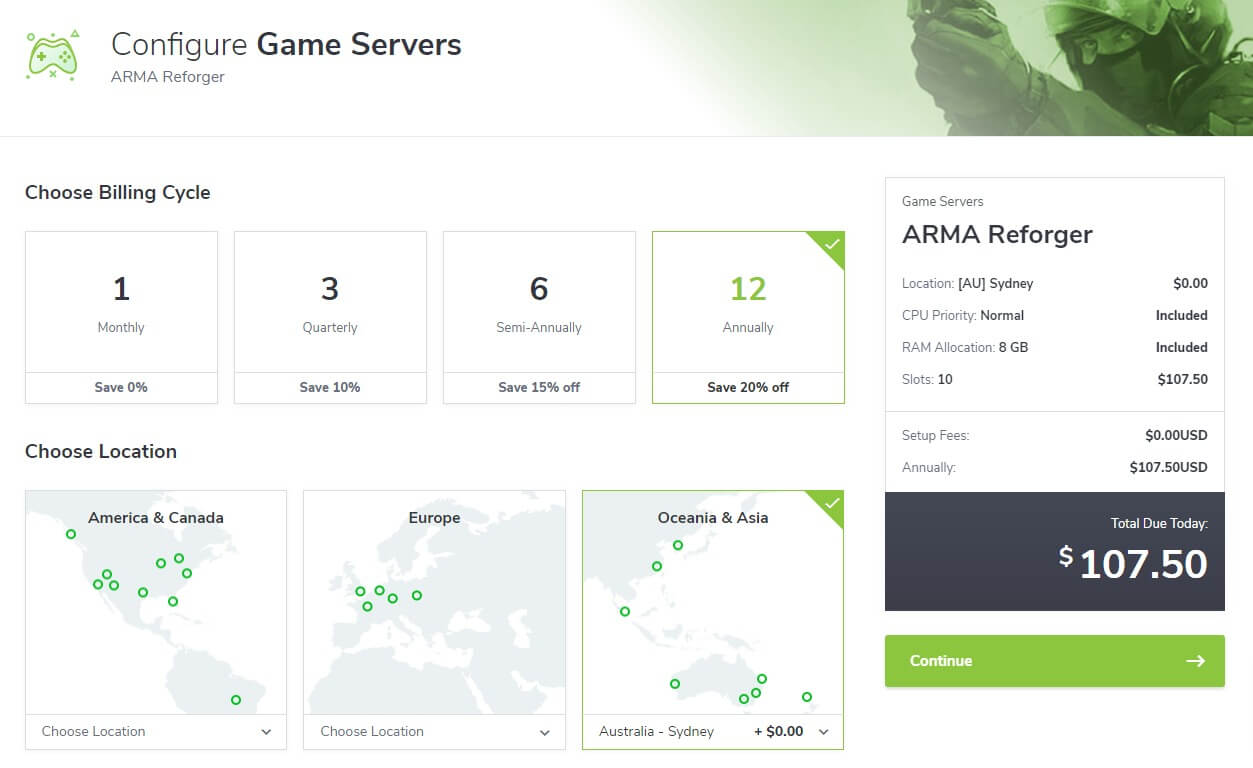Click the Location: [AU] Sydney line
This screenshot has height=768, width=1253.
tap(1055, 284)
